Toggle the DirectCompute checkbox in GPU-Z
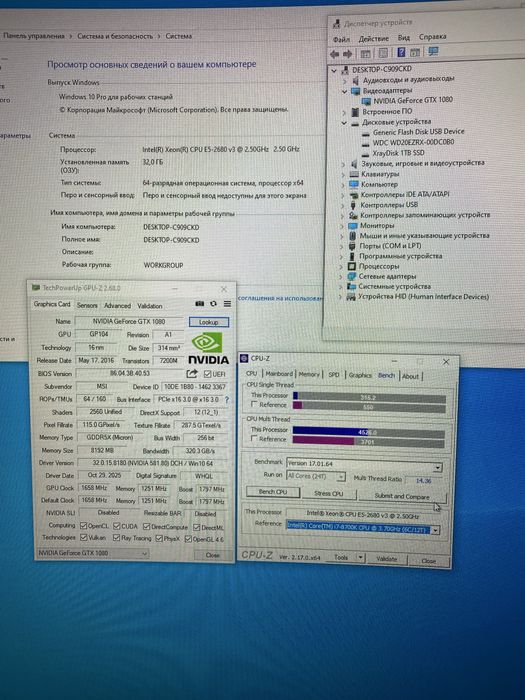The image size is (525, 700). click(x=146, y=527)
